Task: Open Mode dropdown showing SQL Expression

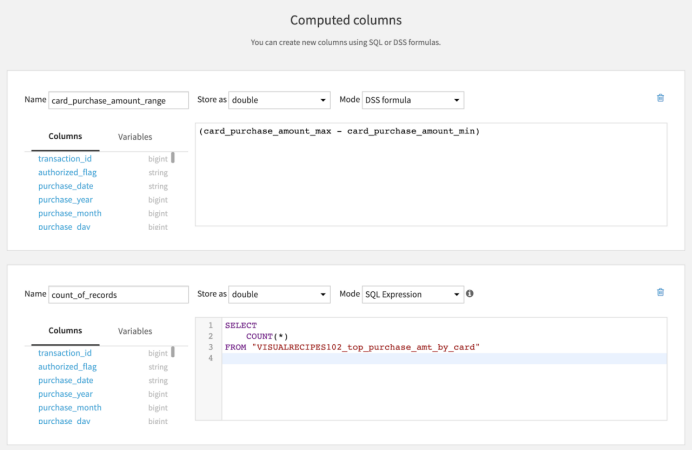Action: (x=413, y=294)
